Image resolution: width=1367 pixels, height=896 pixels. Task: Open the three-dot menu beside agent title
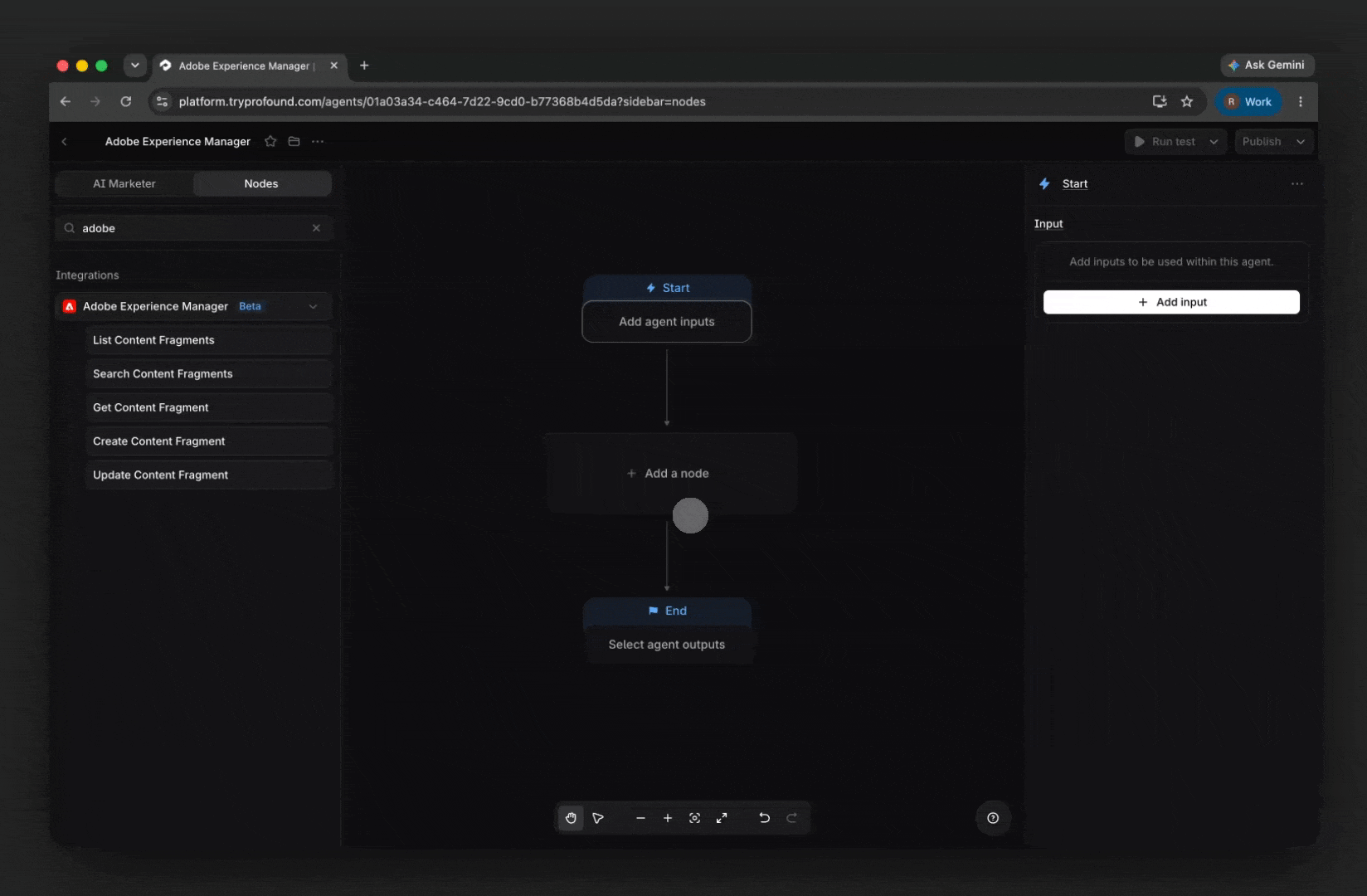click(318, 142)
